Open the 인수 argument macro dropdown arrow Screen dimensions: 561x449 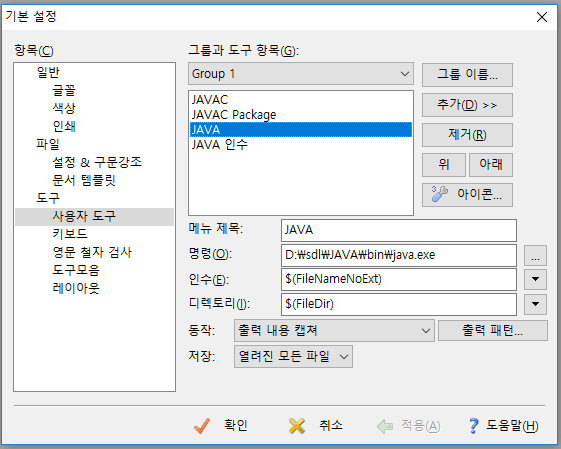(x=535, y=279)
